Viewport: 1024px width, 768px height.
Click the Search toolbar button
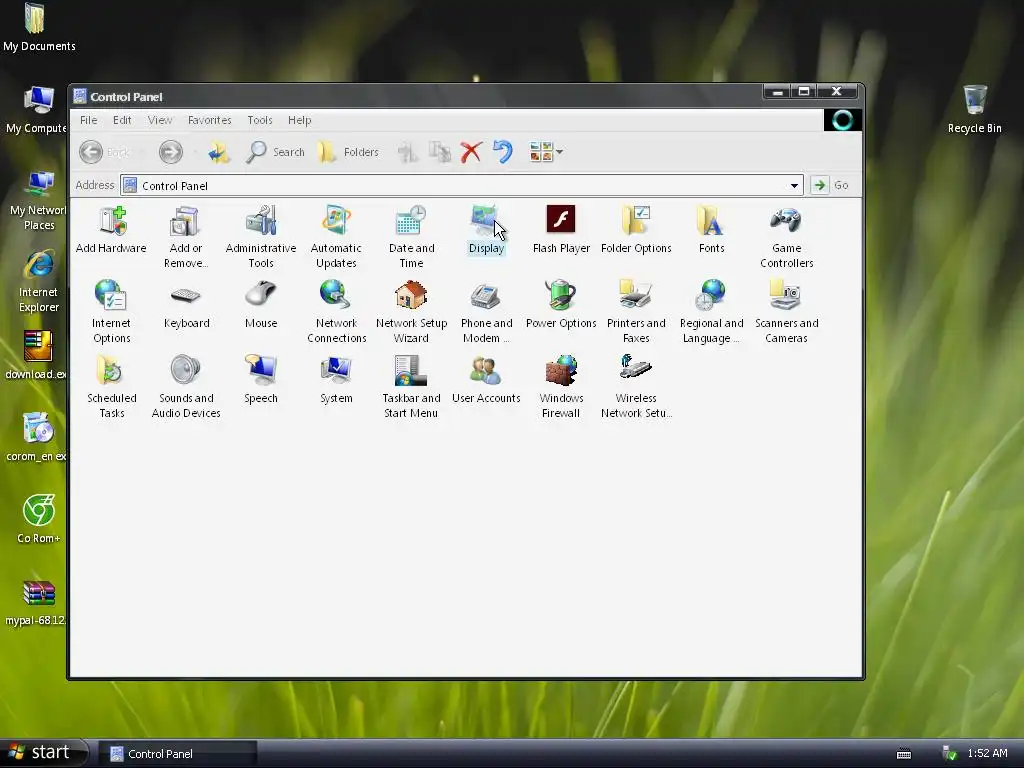pos(275,152)
